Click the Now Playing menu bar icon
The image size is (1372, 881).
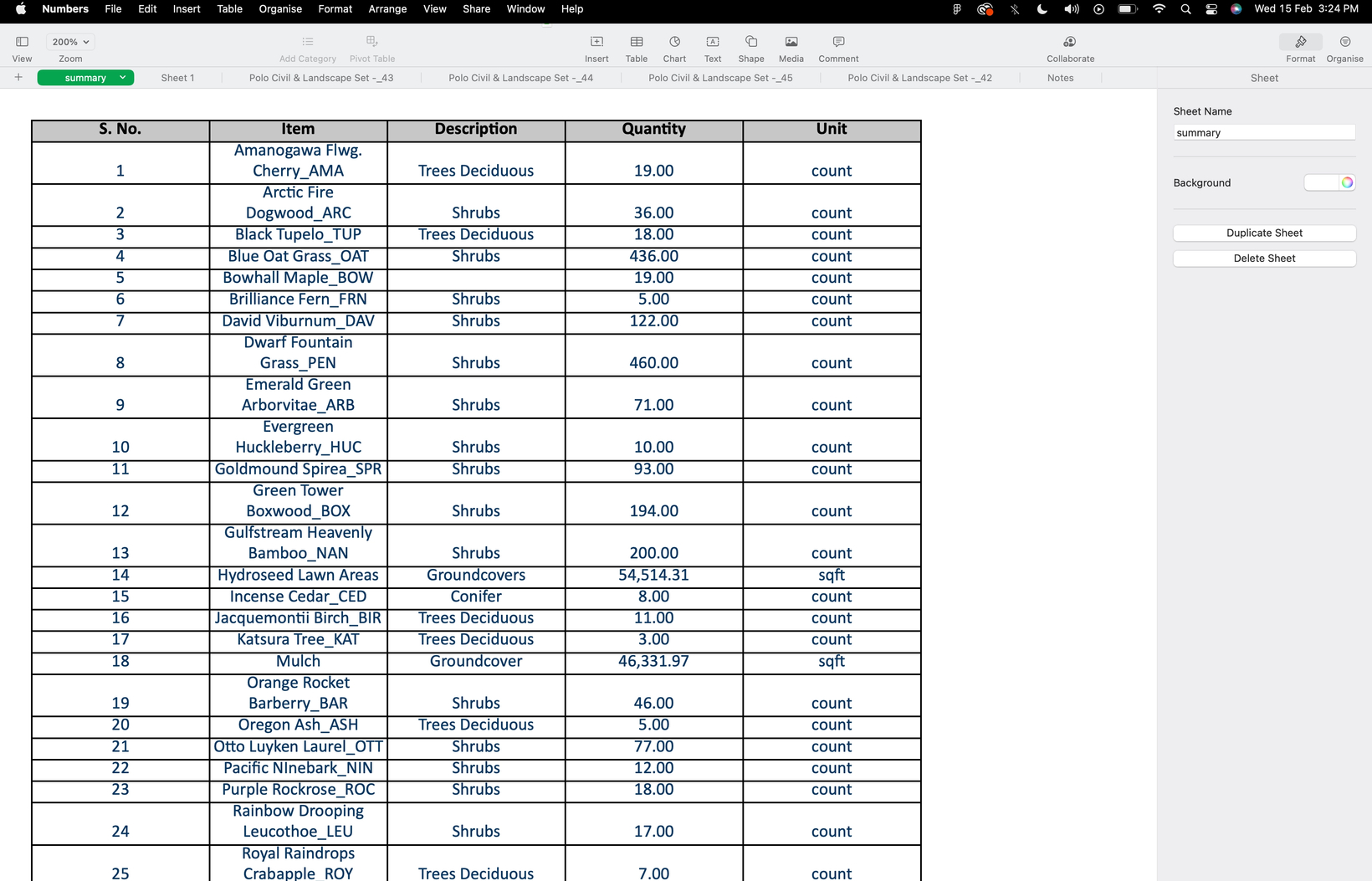(x=1098, y=9)
